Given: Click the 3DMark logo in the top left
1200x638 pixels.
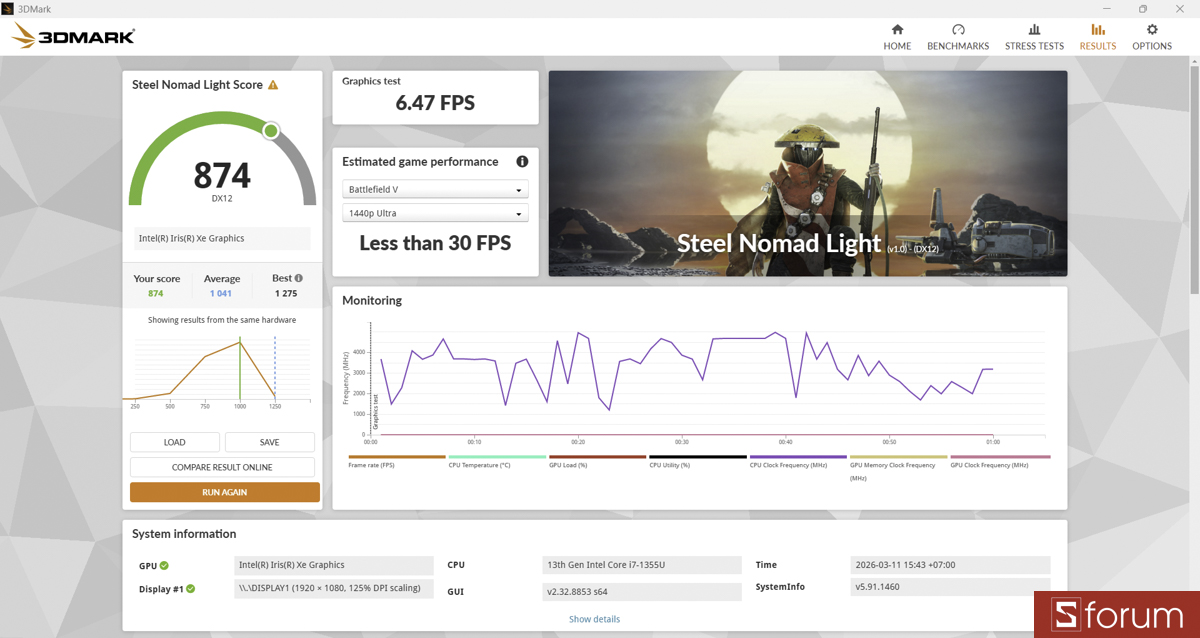Looking at the screenshot, I should (72, 36).
